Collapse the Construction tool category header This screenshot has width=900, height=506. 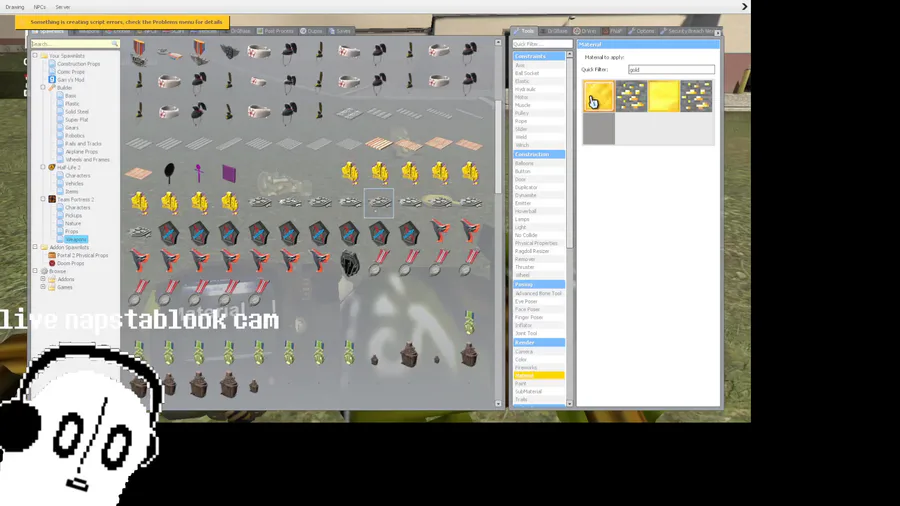539,154
